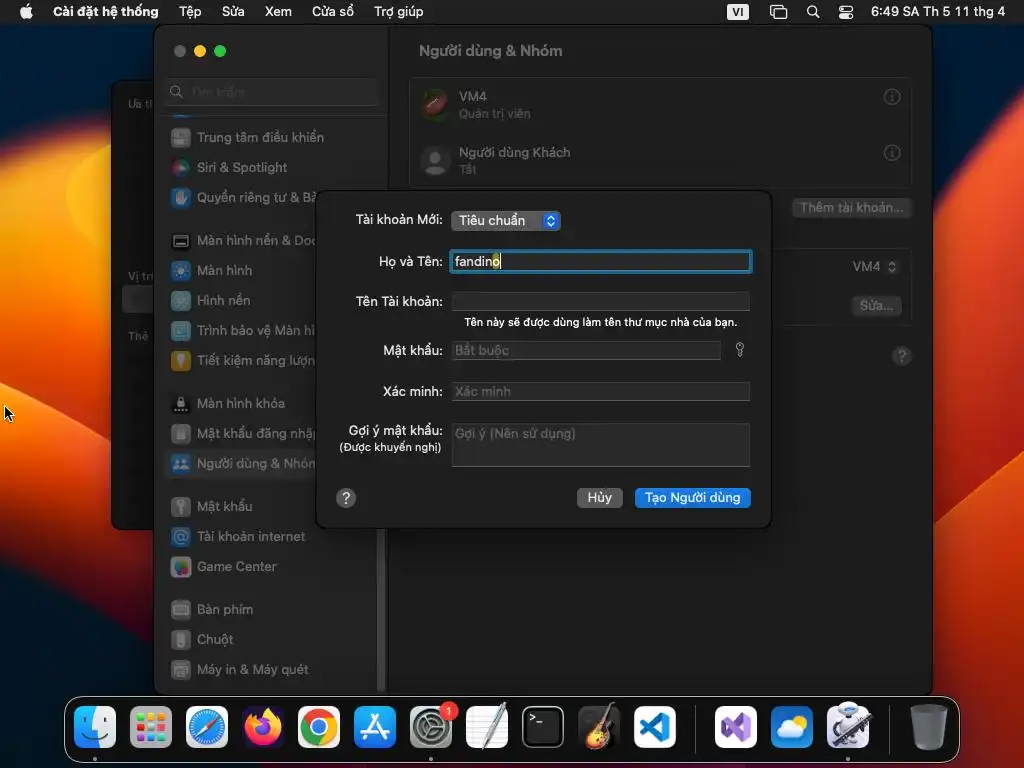
Task: Open the Apple menu
Action: pos(26,12)
